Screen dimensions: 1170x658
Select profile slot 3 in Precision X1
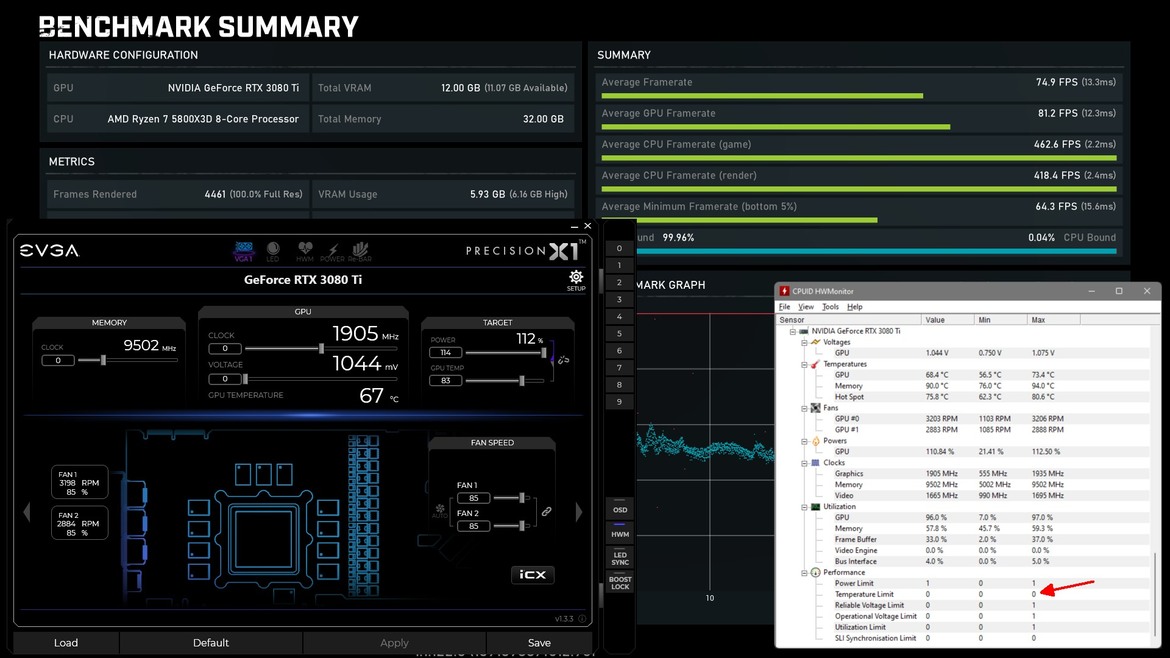coord(619,300)
